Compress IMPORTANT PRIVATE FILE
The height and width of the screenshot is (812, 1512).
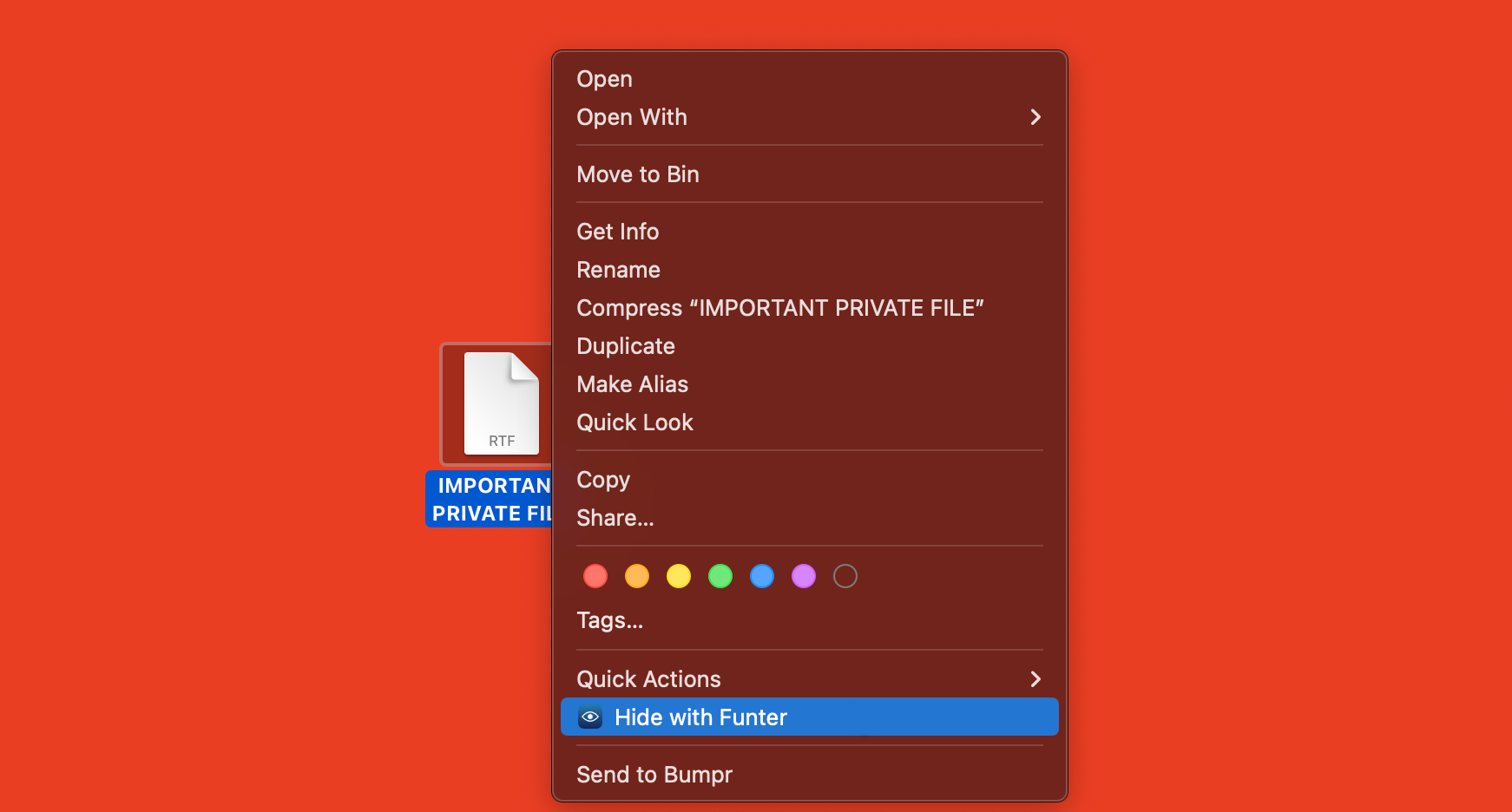point(779,308)
